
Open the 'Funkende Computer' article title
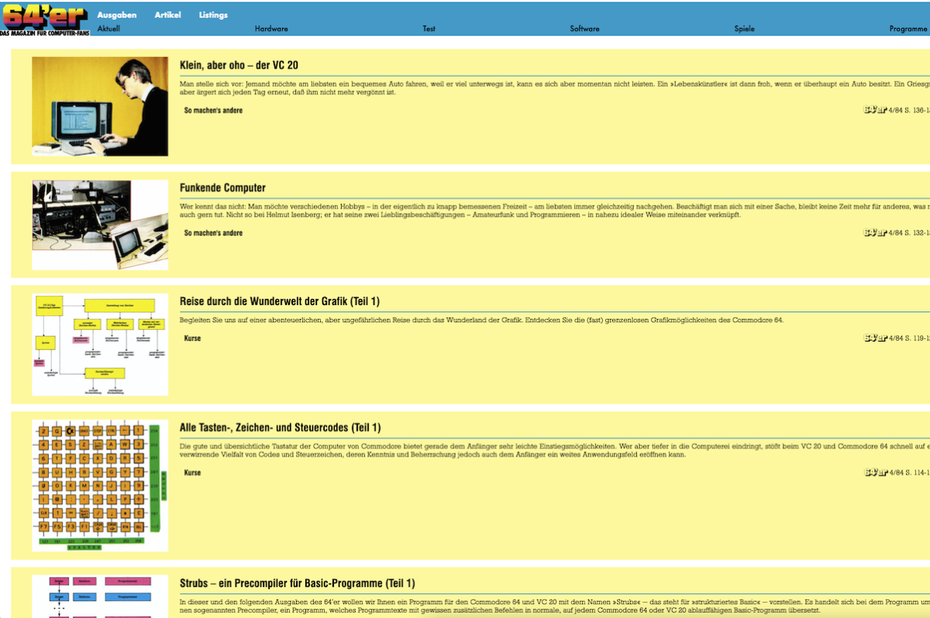222,188
